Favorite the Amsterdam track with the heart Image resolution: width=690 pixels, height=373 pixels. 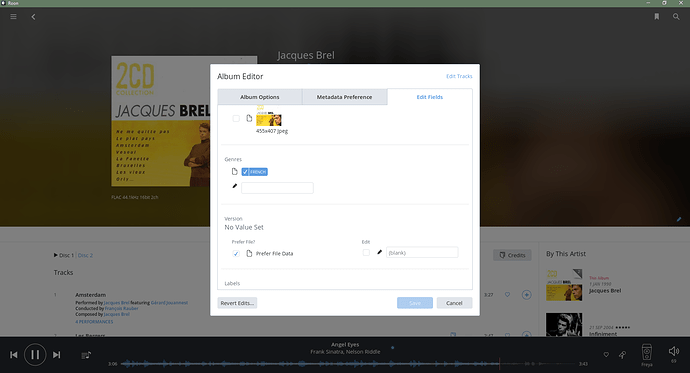507,295
